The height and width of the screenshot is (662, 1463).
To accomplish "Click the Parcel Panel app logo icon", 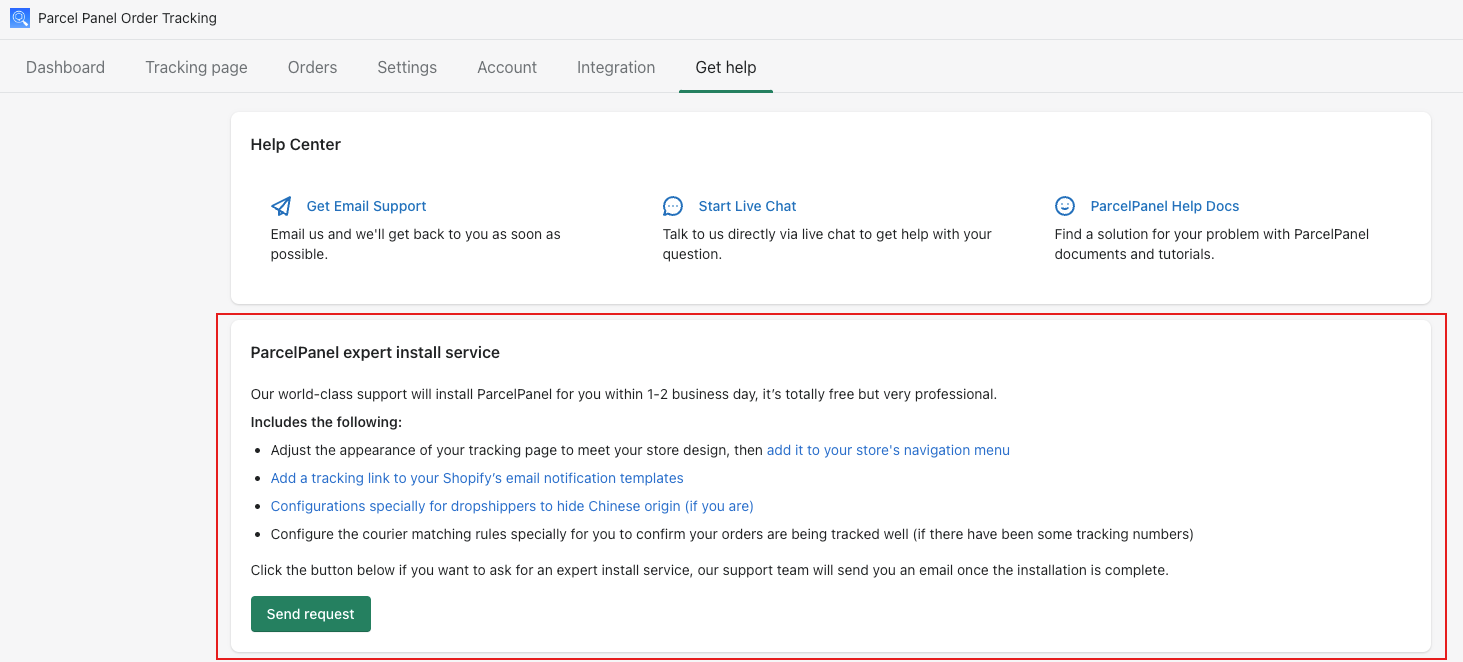I will click(x=20, y=18).
